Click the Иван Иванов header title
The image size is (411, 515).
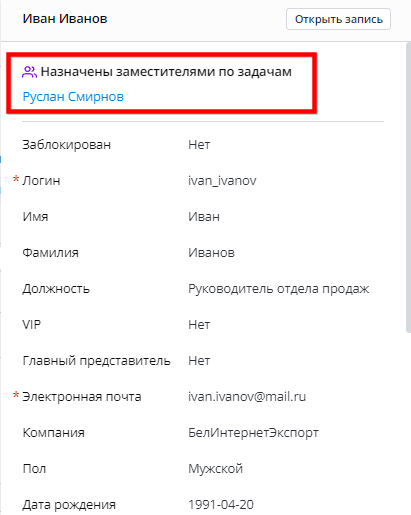65,19
